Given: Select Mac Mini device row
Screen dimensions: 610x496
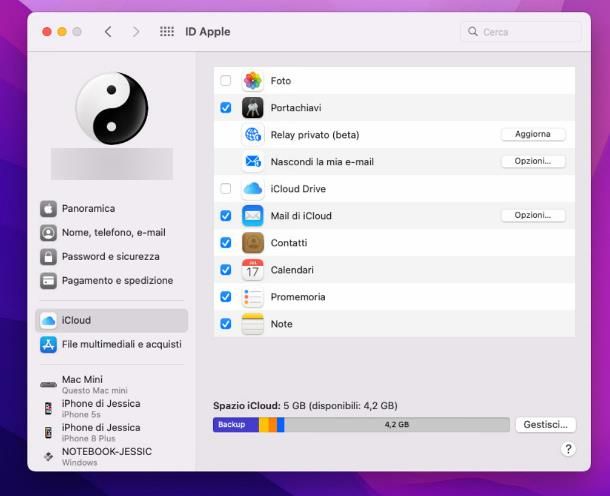Looking at the screenshot, I should tap(112, 385).
